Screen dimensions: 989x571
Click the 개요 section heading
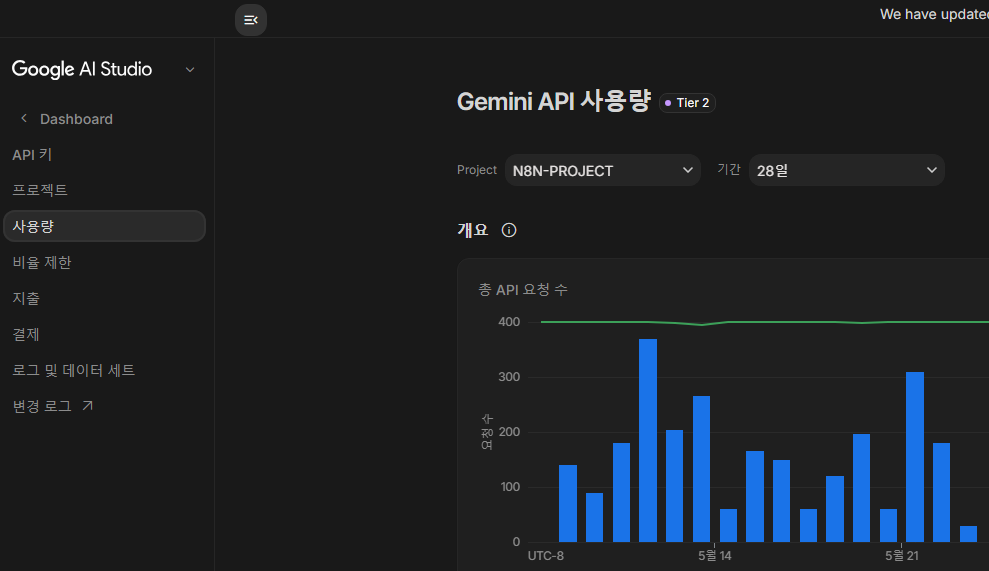473,230
